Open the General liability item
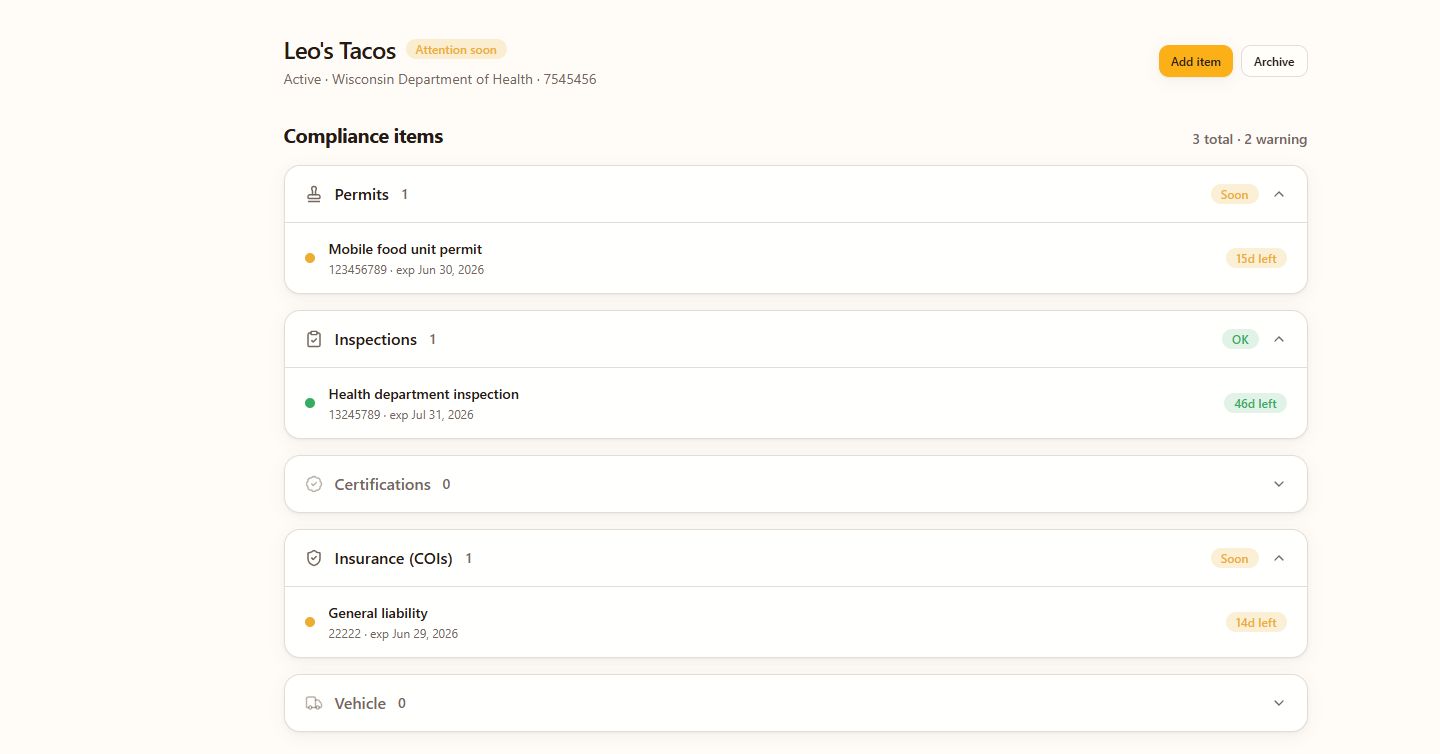Image resolution: width=1440 pixels, height=754 pixels. (796, 622)
